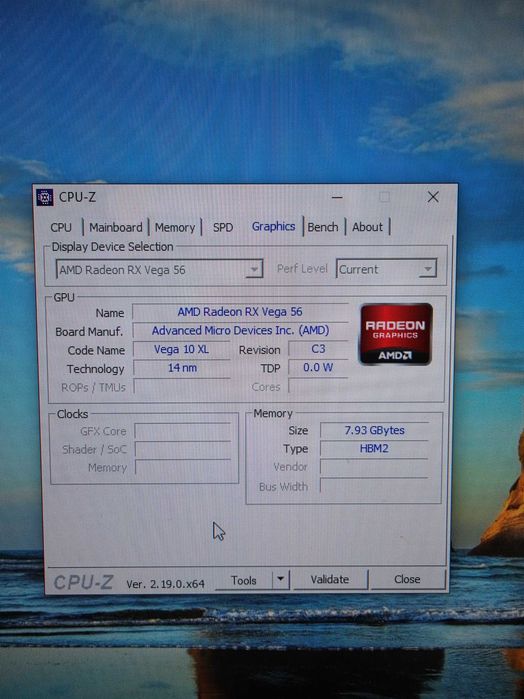Minimize the CPU-Z window

click(338, 197)
